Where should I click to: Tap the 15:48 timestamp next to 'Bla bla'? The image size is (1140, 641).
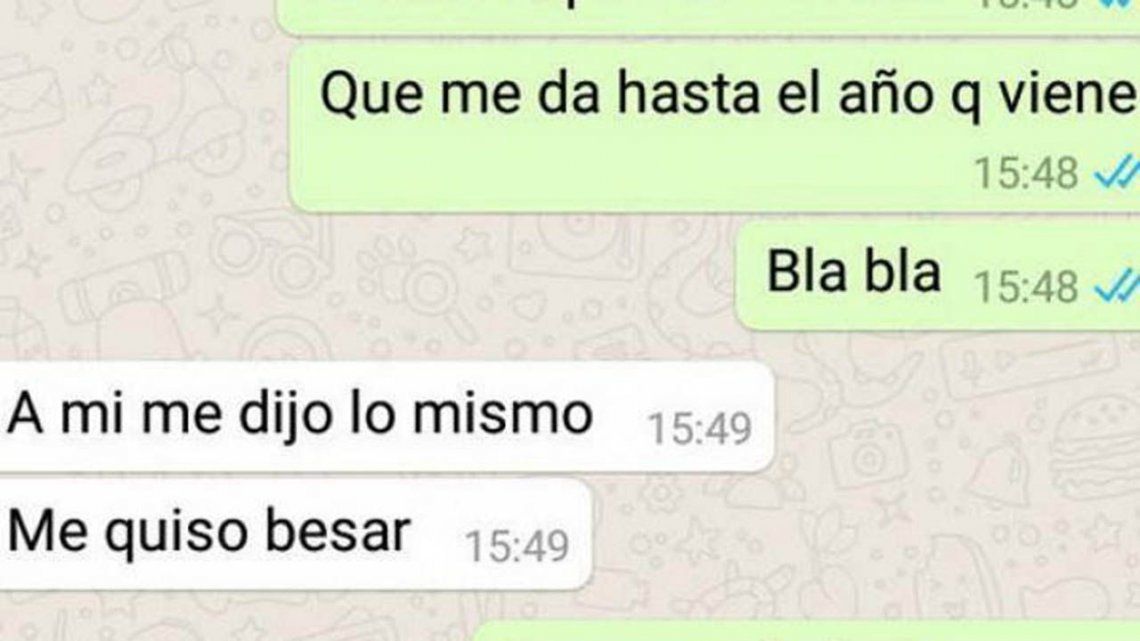tap(1025, 286)
